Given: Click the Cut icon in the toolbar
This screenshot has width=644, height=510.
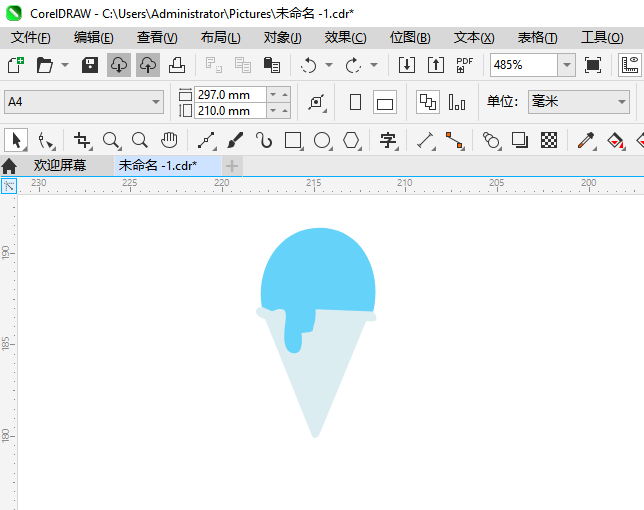Looking at the screenshot, I should point(214,65).
